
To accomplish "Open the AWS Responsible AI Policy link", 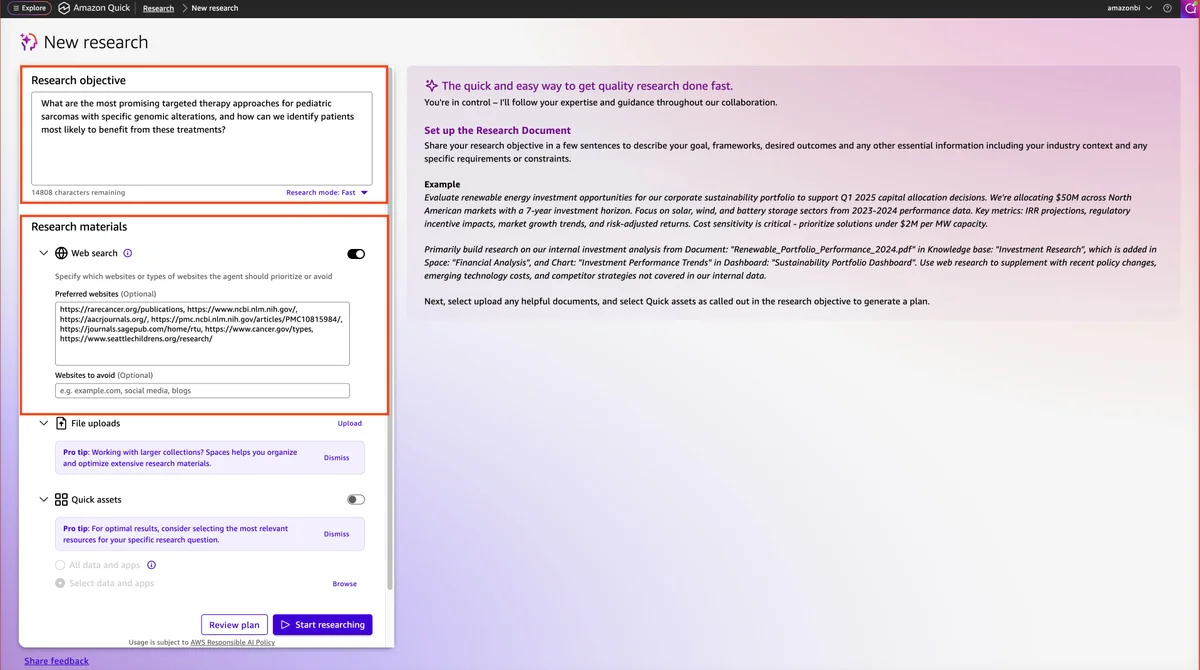I will pos(233,643).
